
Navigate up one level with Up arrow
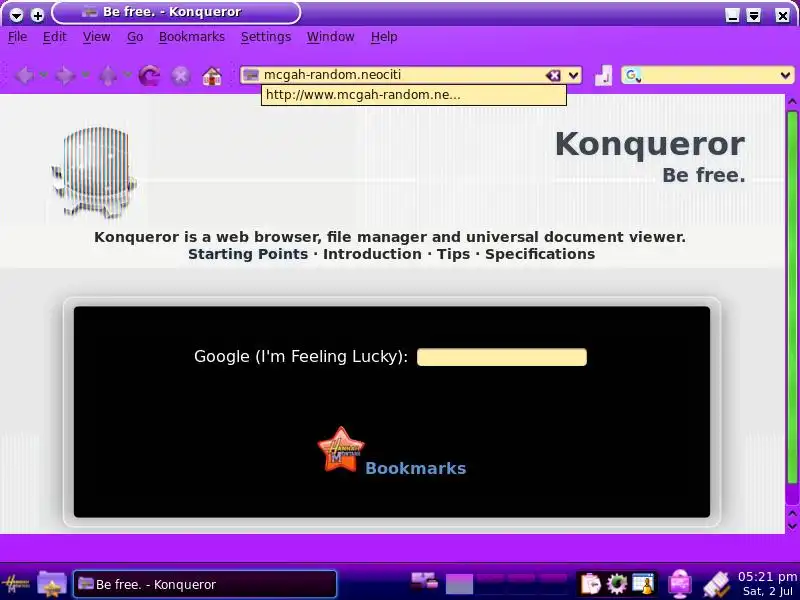[x=108, y=76]
